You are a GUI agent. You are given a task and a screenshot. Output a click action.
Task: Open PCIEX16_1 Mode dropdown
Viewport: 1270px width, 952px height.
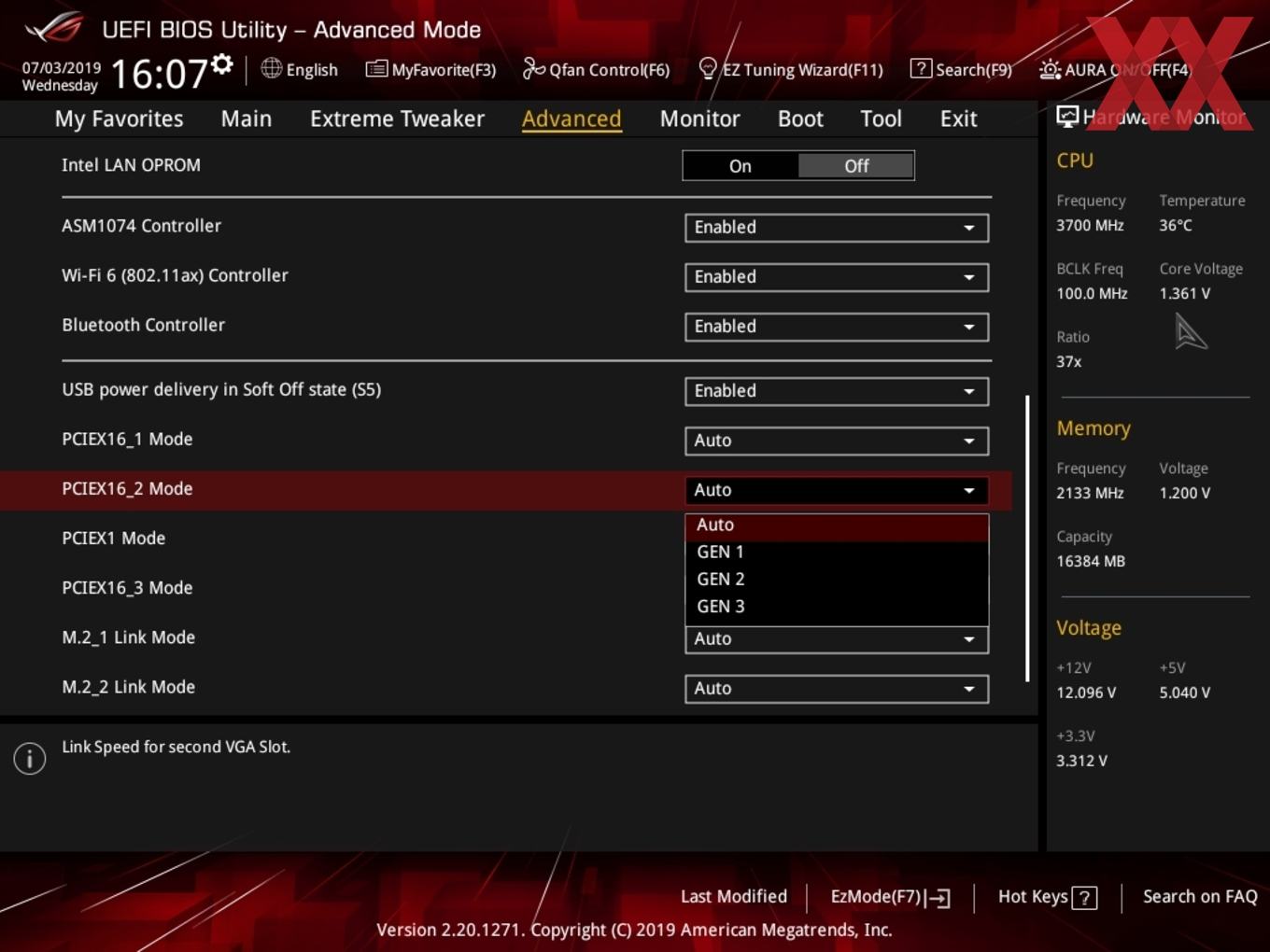click(837, 440)
